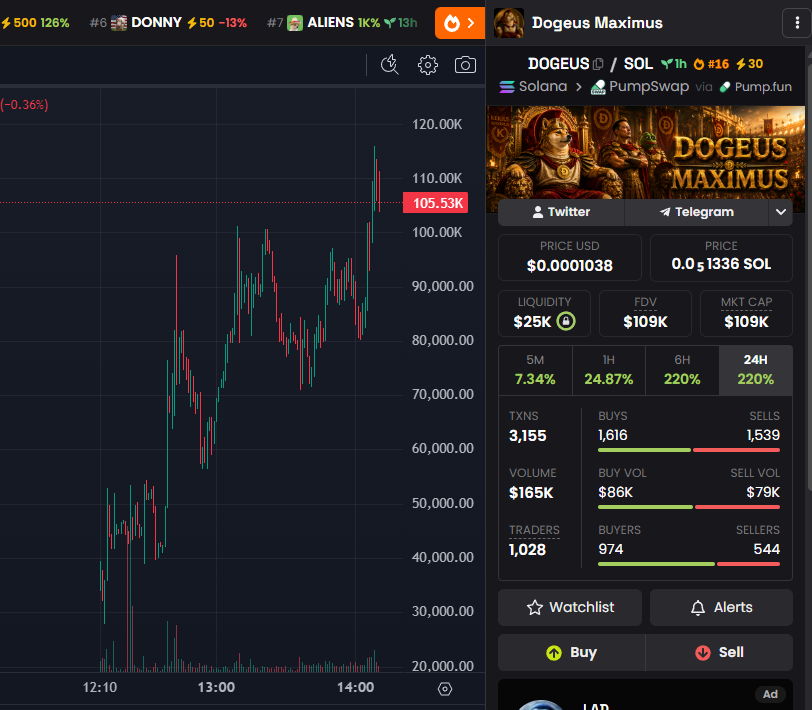
Task: Click the TRADERS 1,028 value
Action: (527, 550)
